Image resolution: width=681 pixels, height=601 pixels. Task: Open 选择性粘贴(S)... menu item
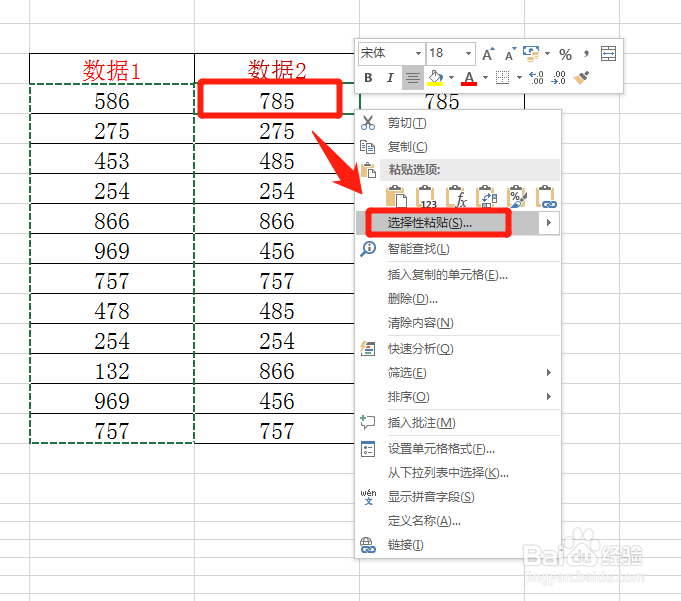(447, 223)
